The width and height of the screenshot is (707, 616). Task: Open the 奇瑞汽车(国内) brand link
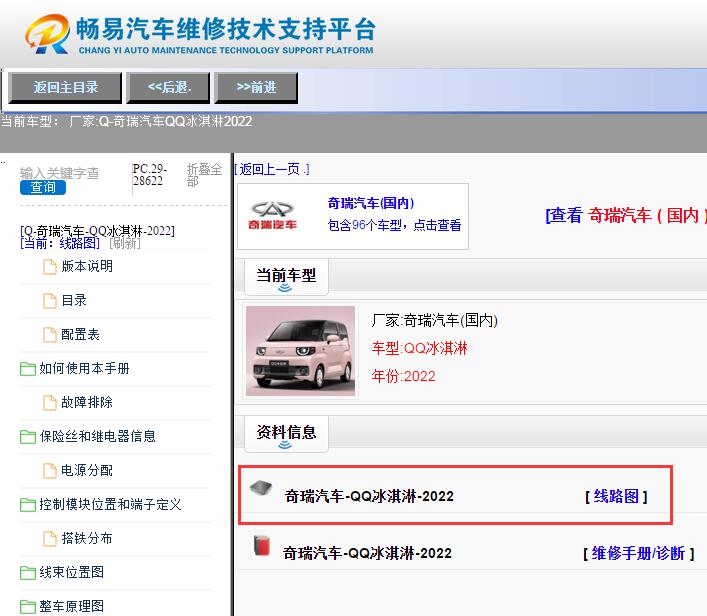[x=371, y=203]
